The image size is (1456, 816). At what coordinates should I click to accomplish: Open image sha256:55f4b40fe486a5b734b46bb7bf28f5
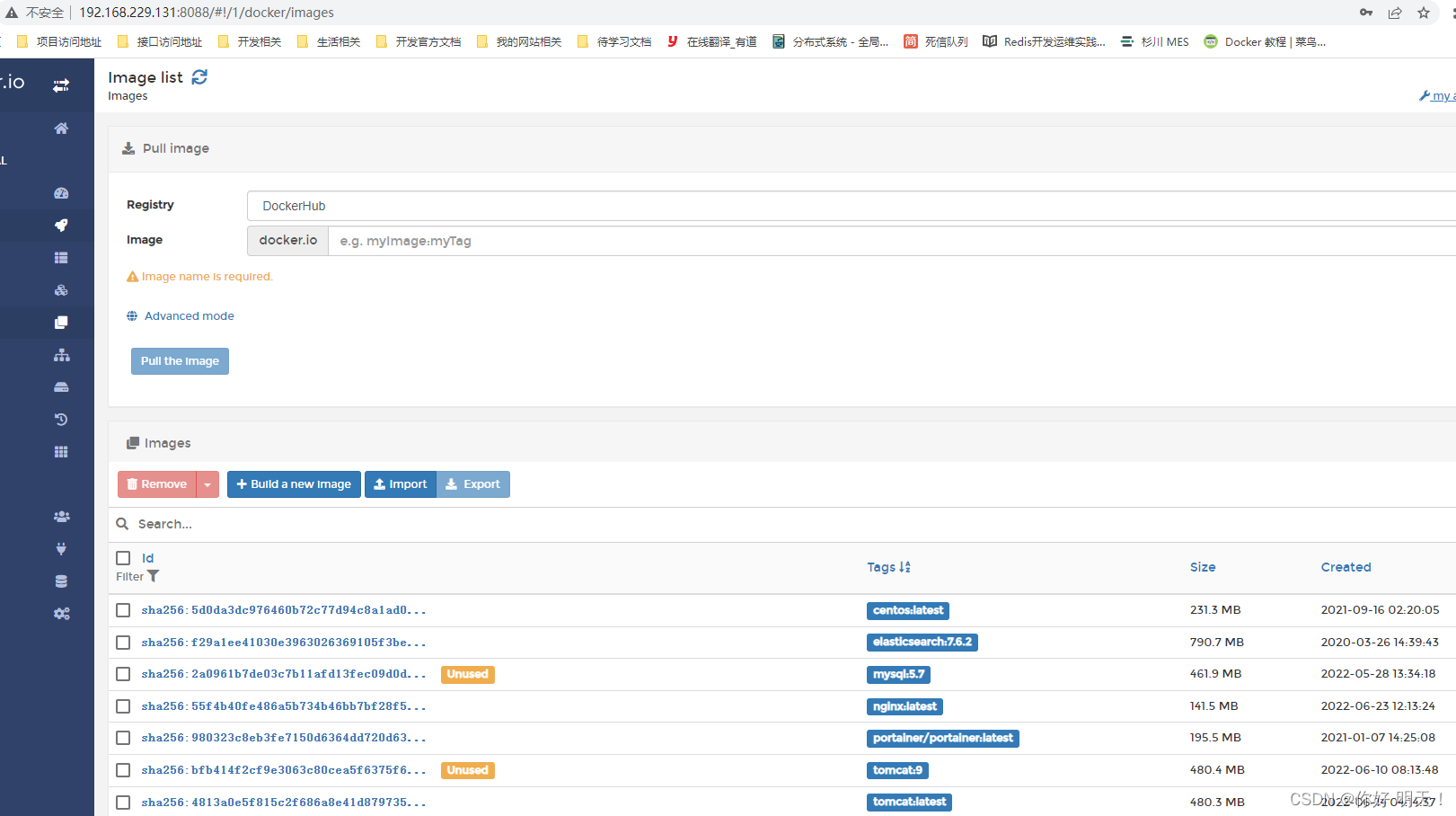[284, 706]
